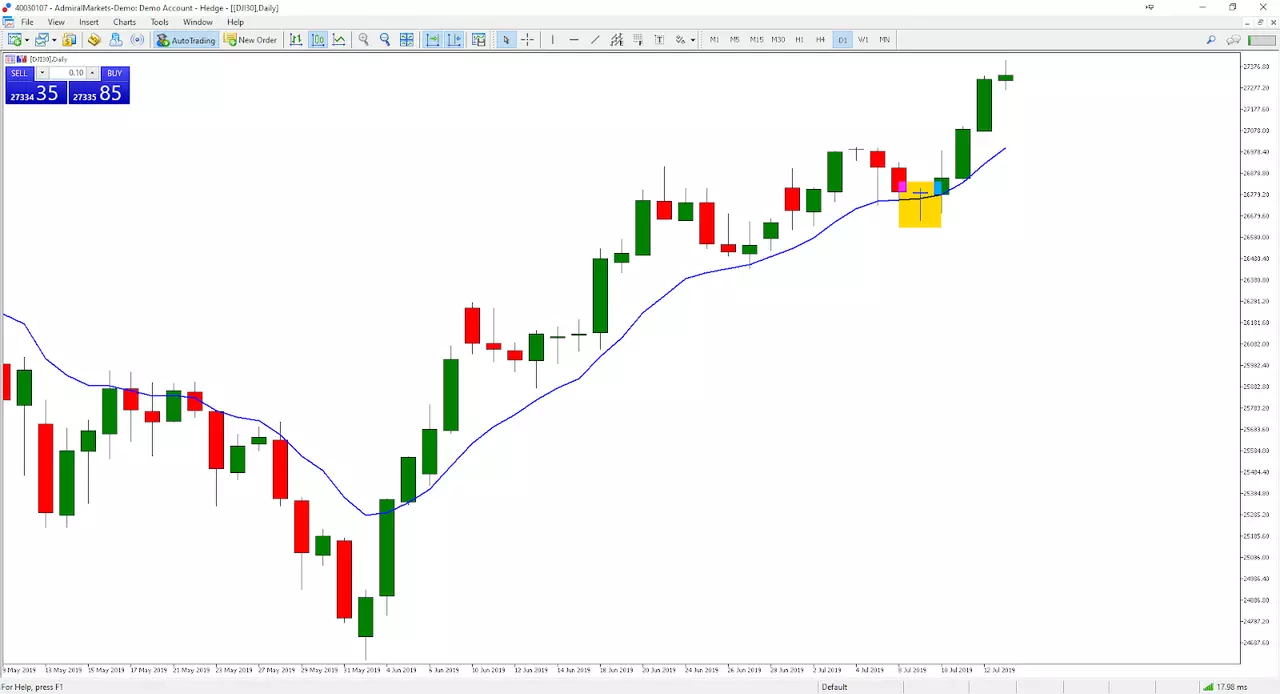1280x694 pixels.
Task: Open the search magnifier icon
Action: (1211, 40)
